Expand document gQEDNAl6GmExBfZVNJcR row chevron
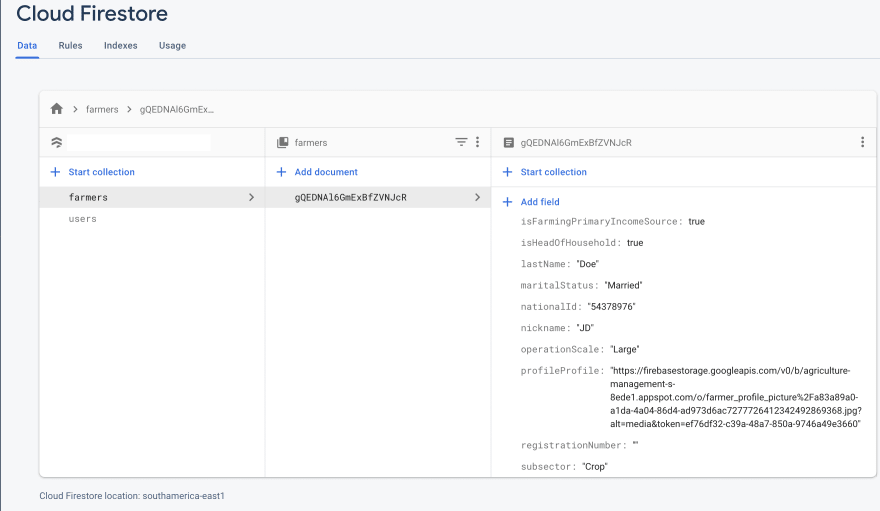 pos(478,197)
